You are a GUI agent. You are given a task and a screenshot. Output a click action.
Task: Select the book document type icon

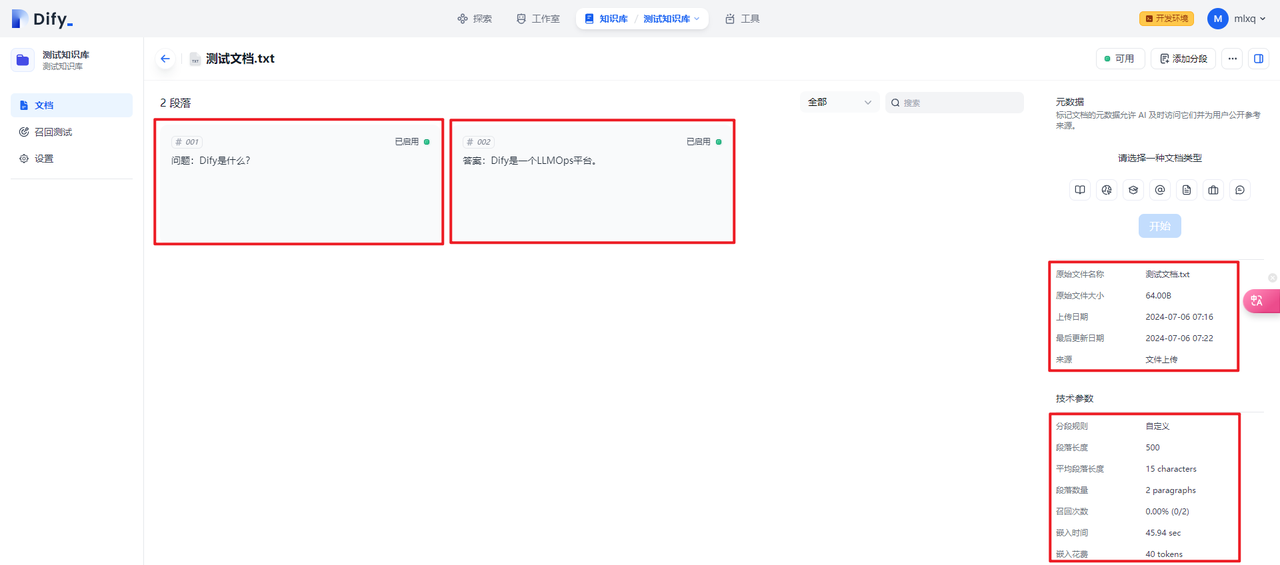(x=1080, y=190)
